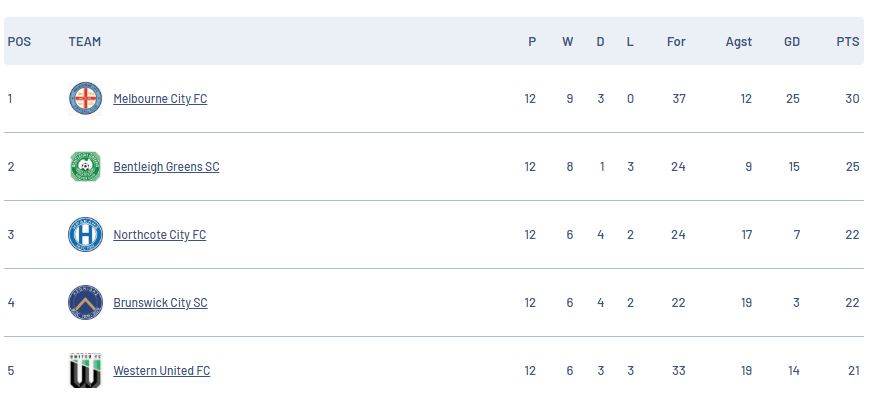The width and height of the screenshot is (873, 402).
Task: Open the Bentleigh Greens SC team link
Action: [166, 167]
